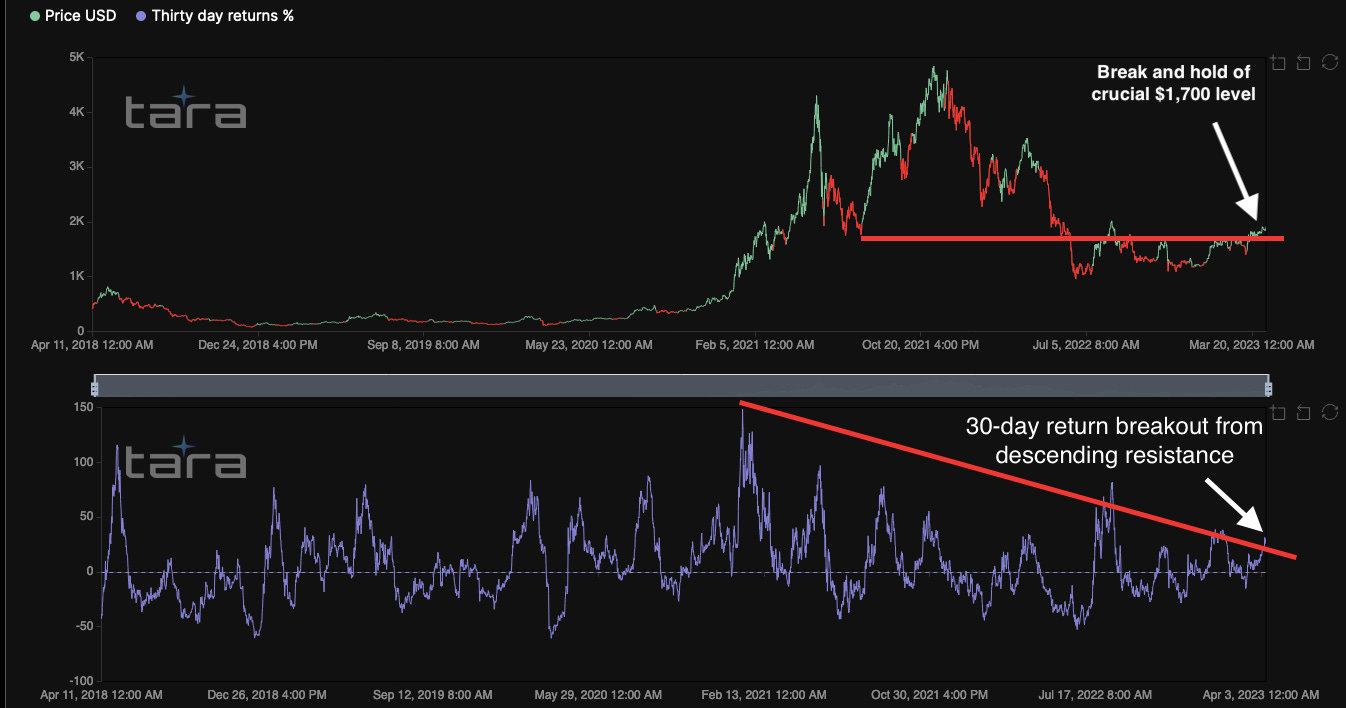Click the '30-day return breakout' annotation text
The width and height of the screenshot is (1346, 708).
click(1114, 441)
